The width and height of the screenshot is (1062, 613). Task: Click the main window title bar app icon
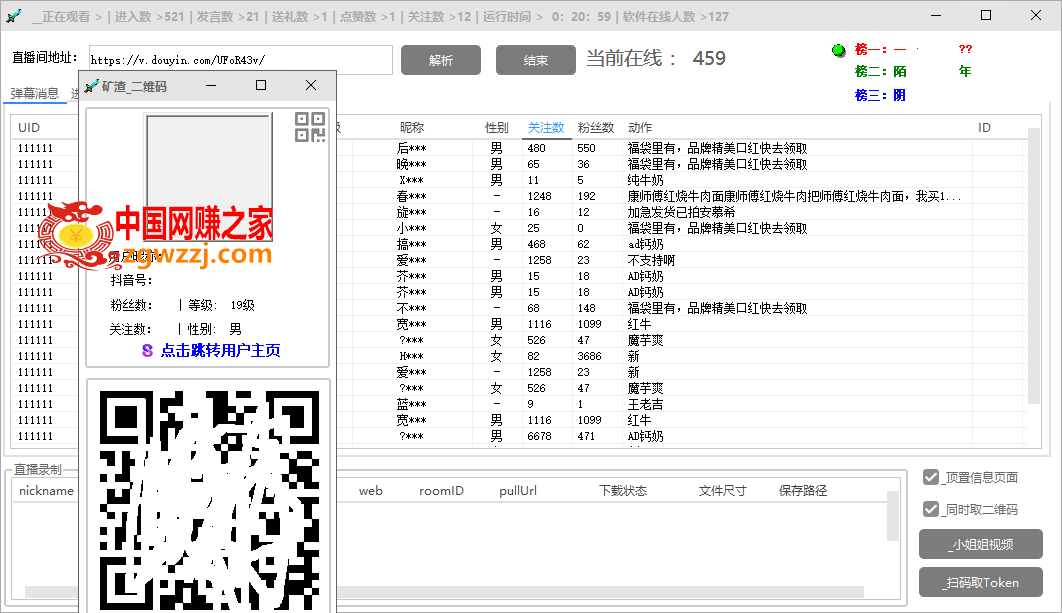pyautogui.click(x=14, y=16)
